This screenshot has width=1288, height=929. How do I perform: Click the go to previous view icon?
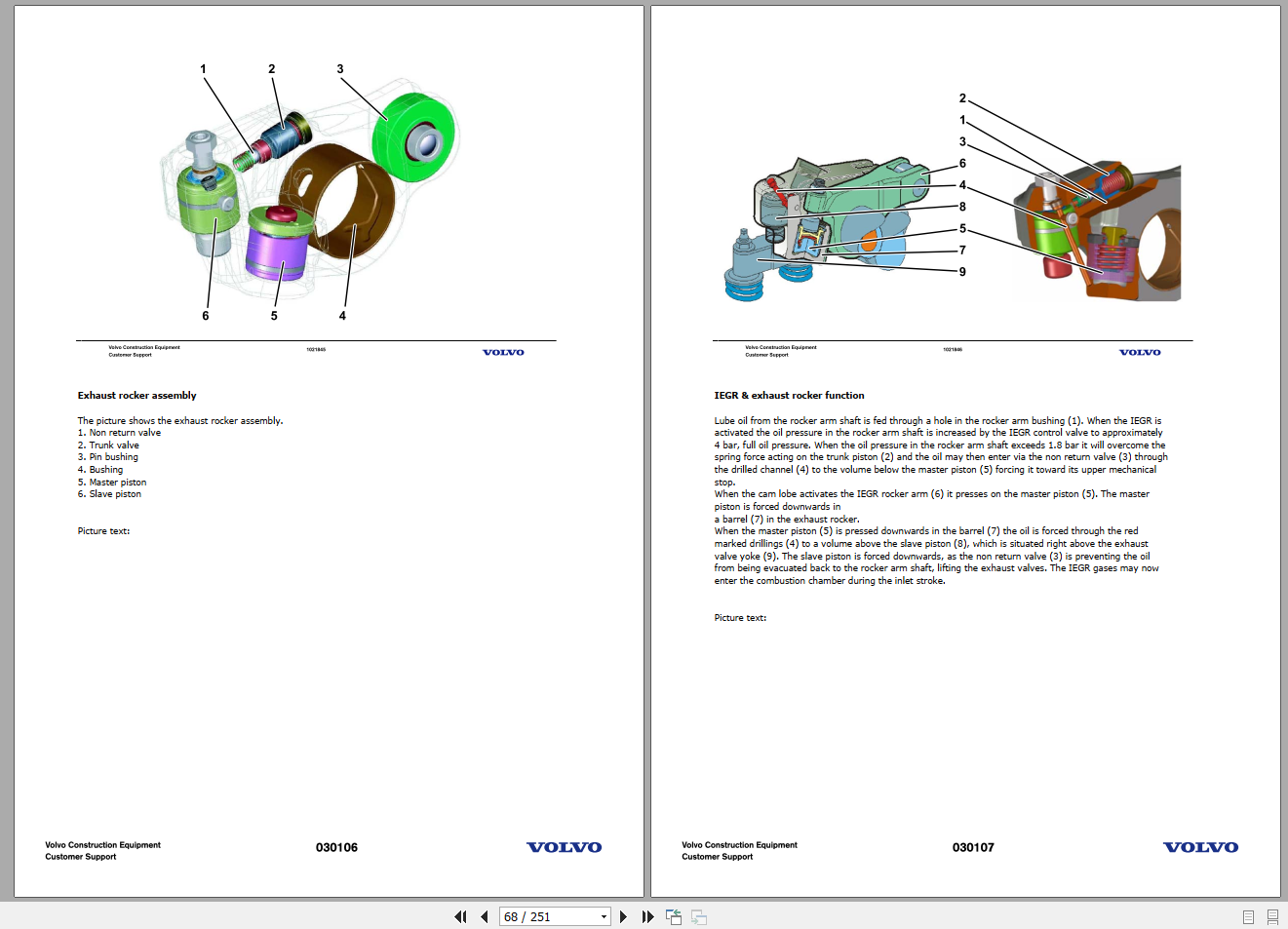(674, 916)
